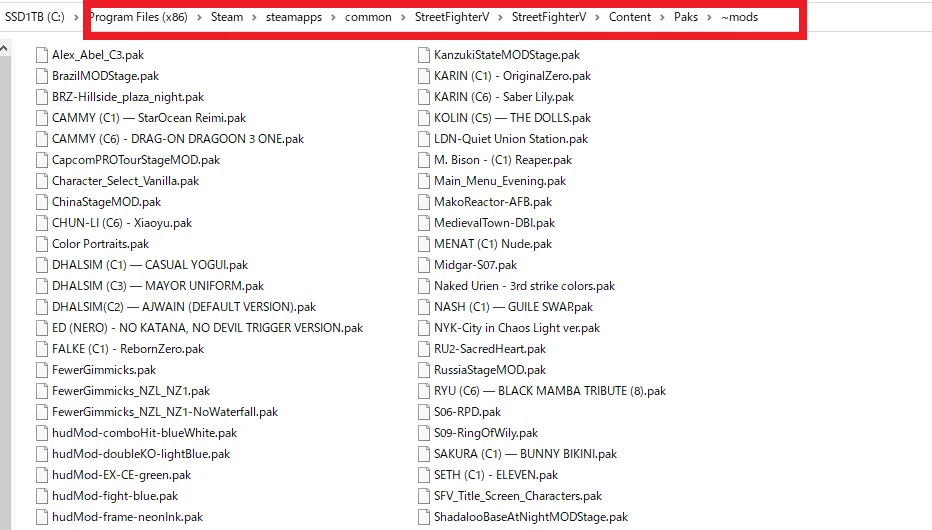Click the file icon next to BrazilMODStage.pak
The width and height of the screenshot is (932, 530).
pyautogui.click(x=42, y=76)
